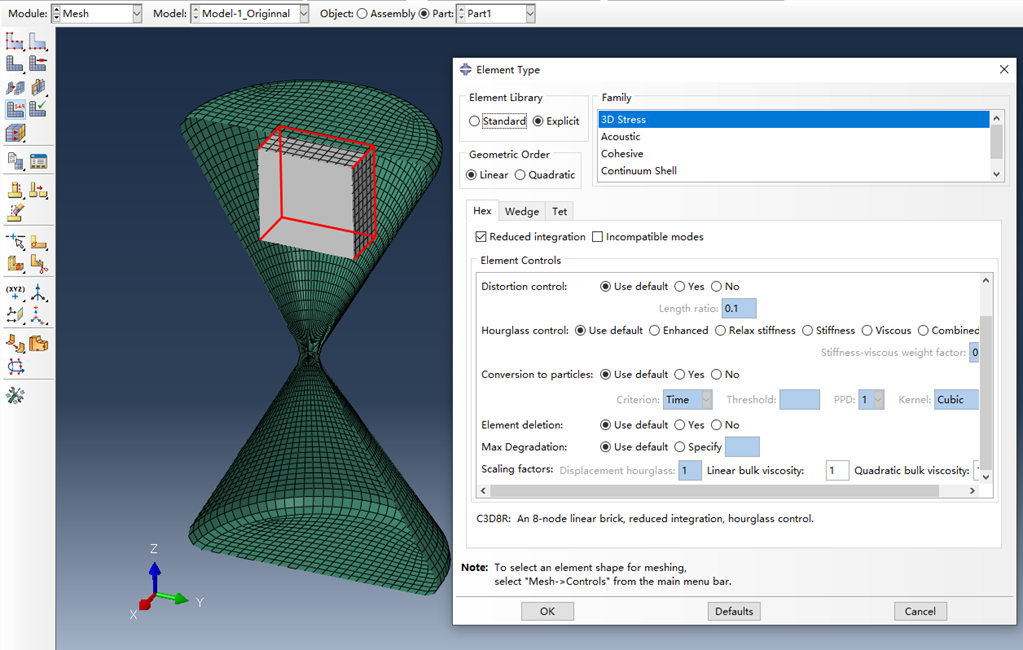
Task: Open the Module dropdown showing Mesh
Action: coord(96,14)
